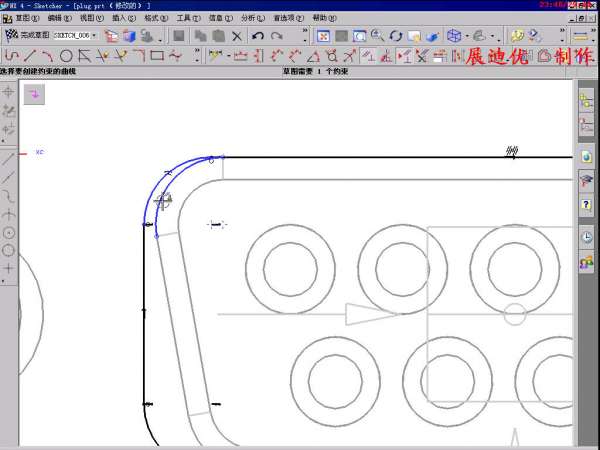Toggle the existing point plus snap option in the left toolbar
600x450 pixels.
8,268
